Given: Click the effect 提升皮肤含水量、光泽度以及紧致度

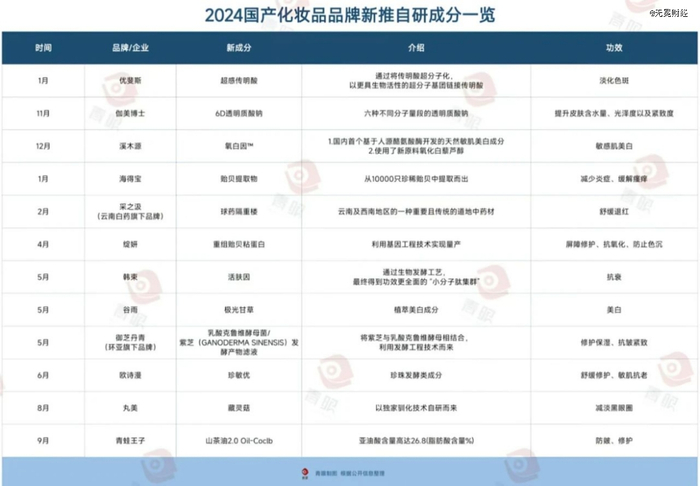Looking at the screenshot, I should pos(614,113).
